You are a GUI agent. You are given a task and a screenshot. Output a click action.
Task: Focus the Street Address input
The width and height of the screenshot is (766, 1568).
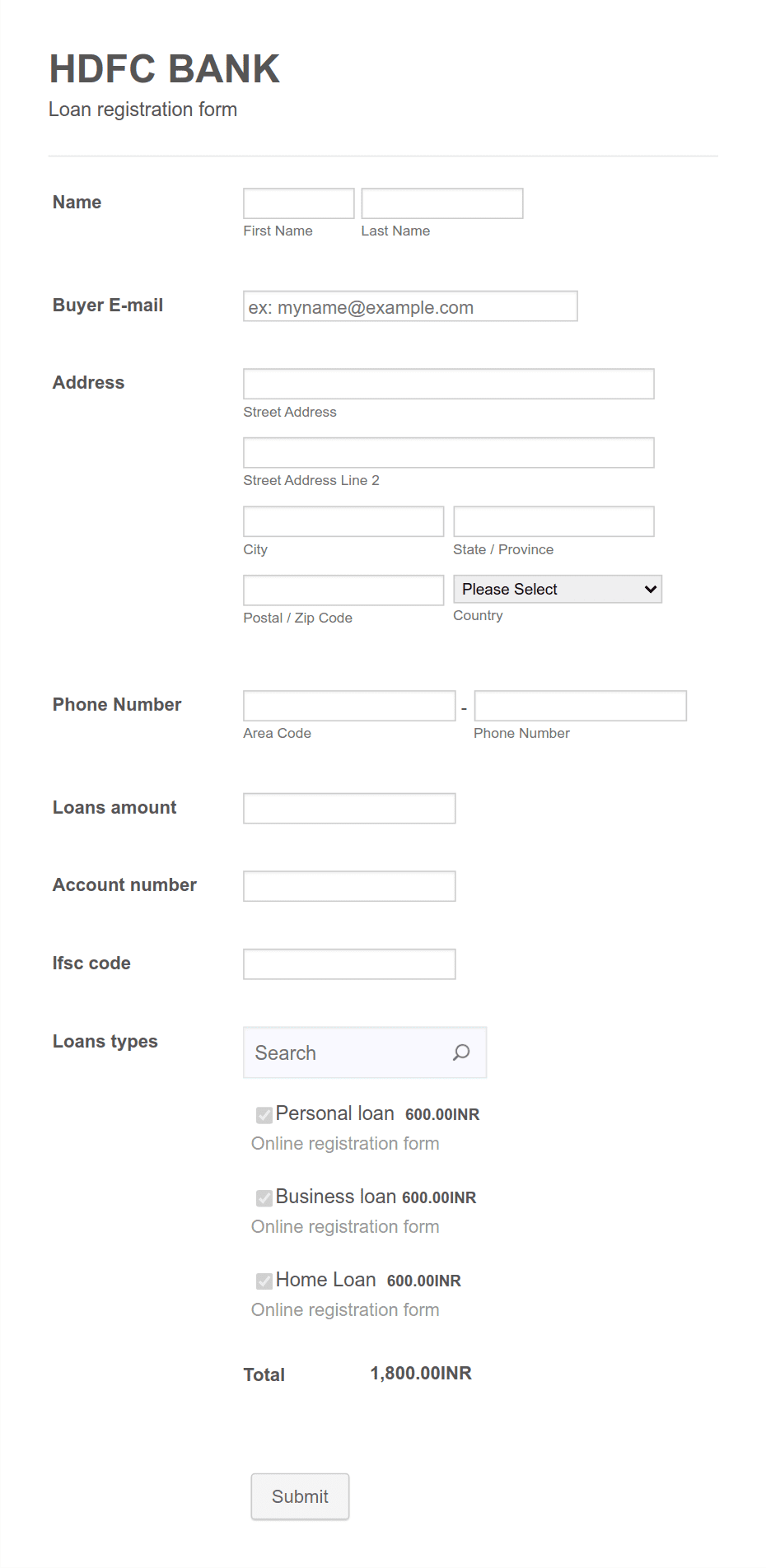click(448, 384)
